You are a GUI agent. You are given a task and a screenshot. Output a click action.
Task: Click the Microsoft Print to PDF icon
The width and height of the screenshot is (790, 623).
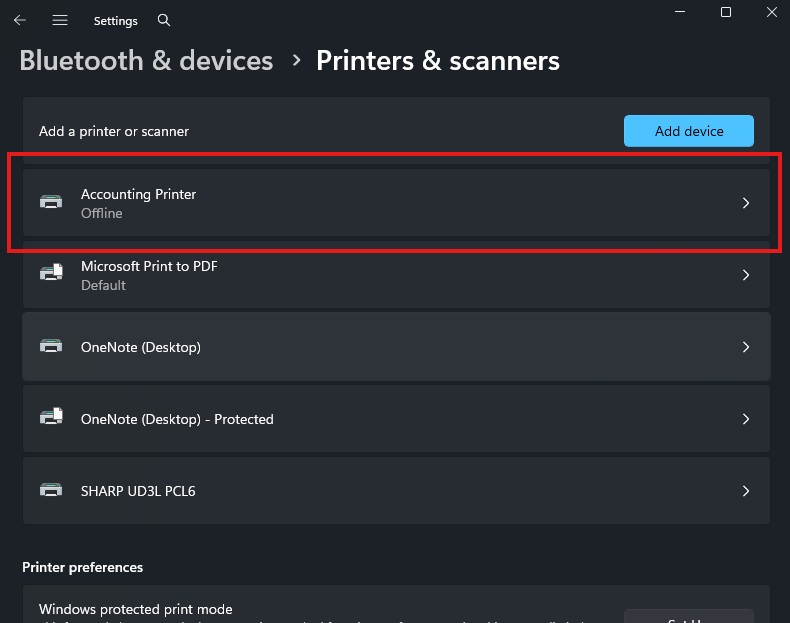(51, 274)
